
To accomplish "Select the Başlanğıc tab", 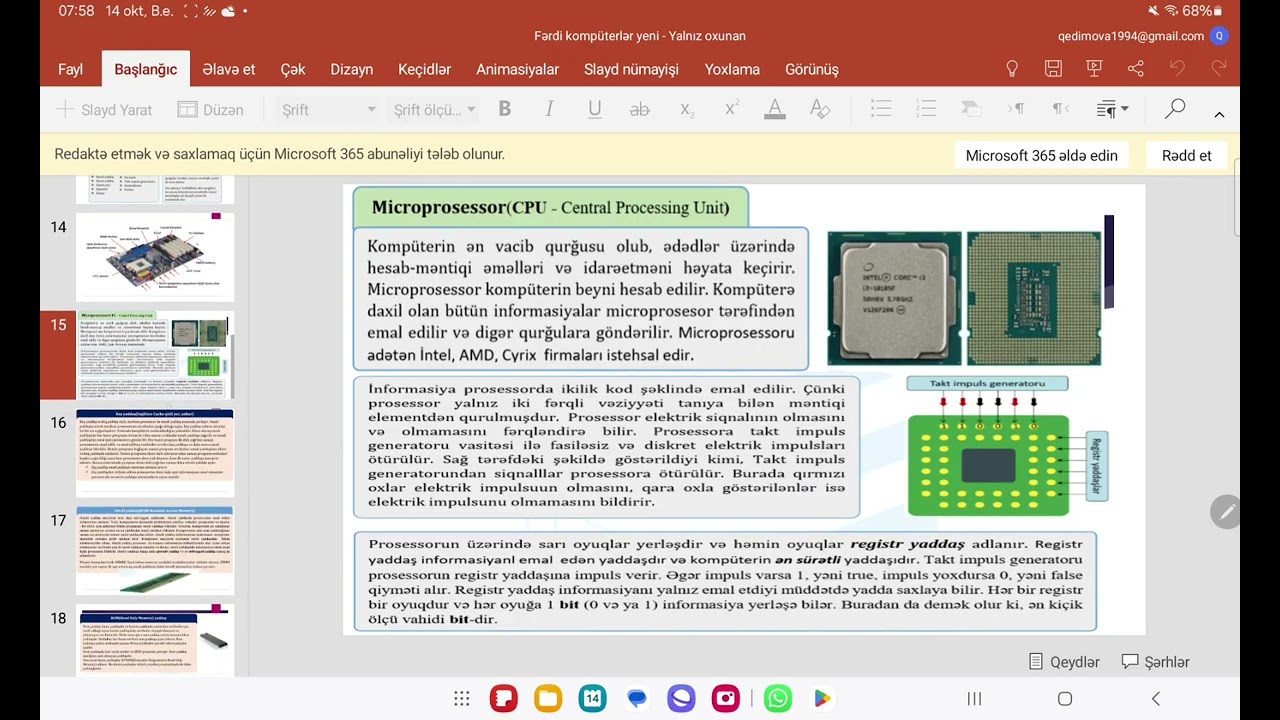I will [146, 69].
